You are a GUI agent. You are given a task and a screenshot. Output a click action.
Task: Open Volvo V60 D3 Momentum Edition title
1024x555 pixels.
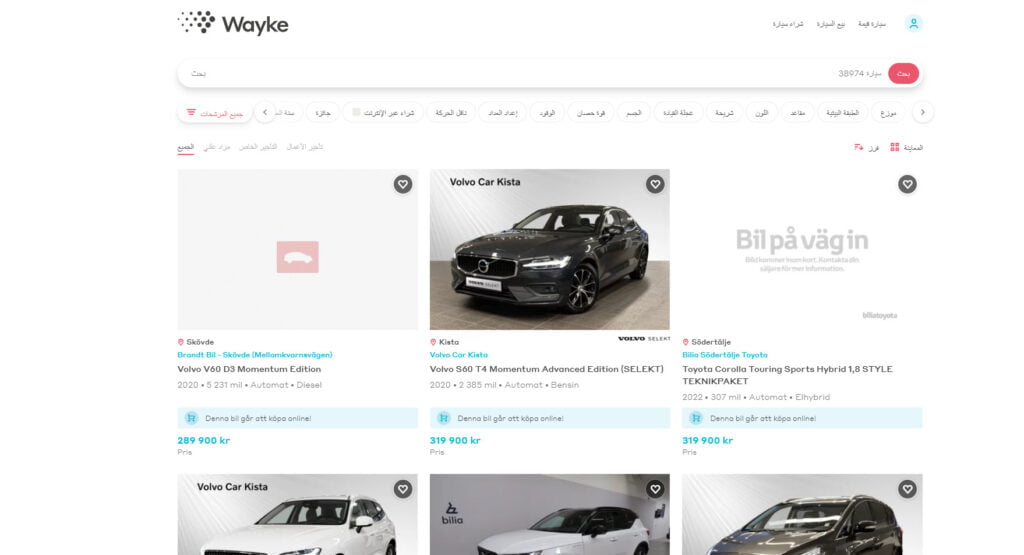click(249, 369)
